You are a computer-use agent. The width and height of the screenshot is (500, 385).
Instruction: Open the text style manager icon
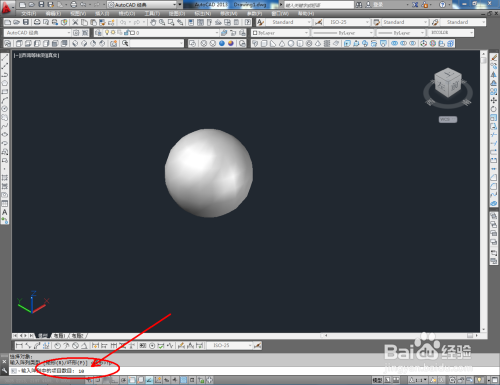point(260,22)
